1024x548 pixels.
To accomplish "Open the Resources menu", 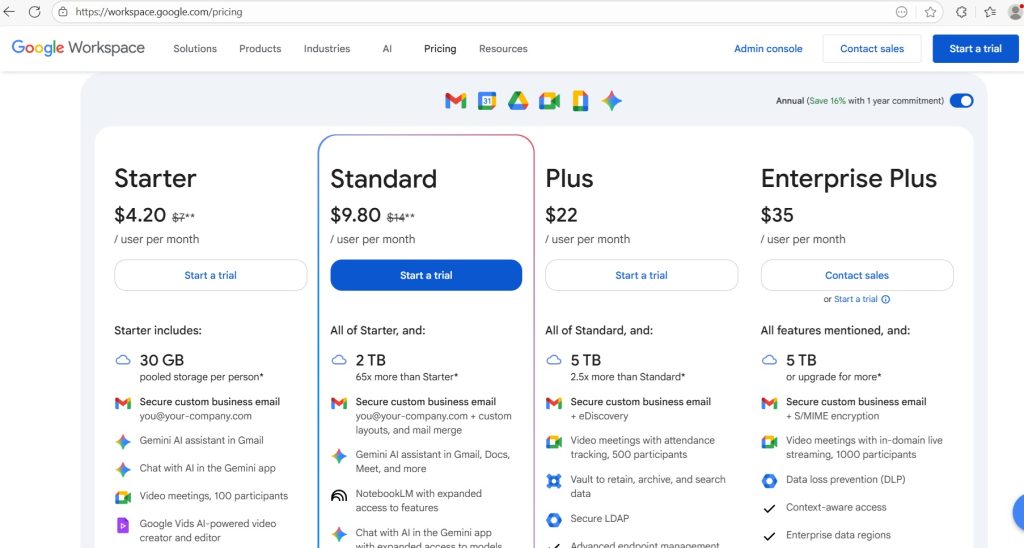I will click(503, 48).
